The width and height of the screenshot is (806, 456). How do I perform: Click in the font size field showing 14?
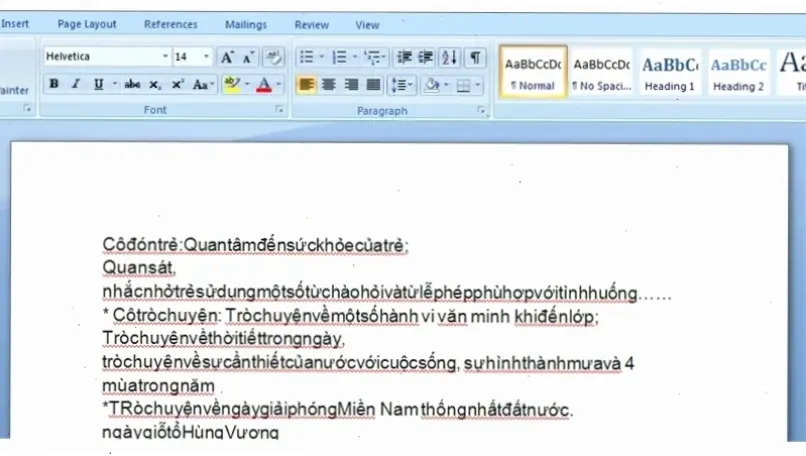tap(186, 57)
